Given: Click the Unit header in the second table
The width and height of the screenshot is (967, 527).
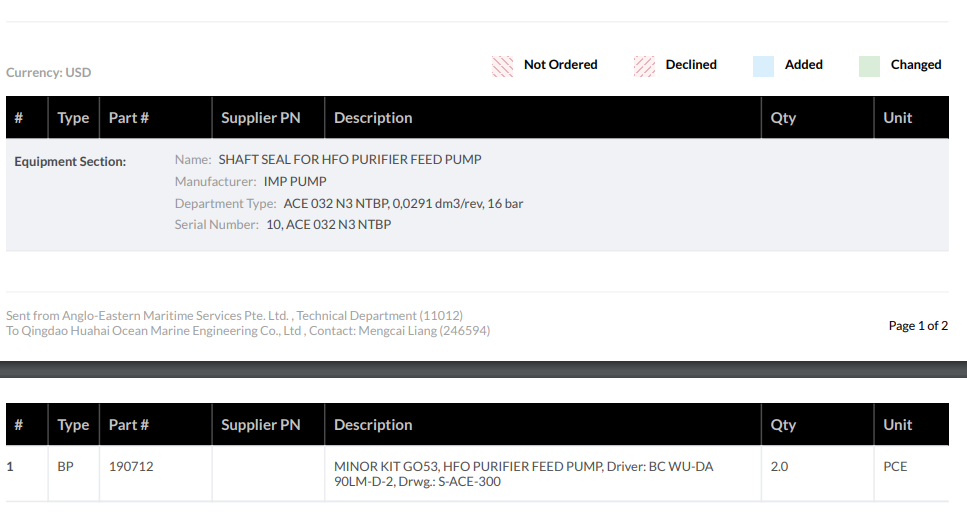Looking at the screenshot, I should coord(897,425).
